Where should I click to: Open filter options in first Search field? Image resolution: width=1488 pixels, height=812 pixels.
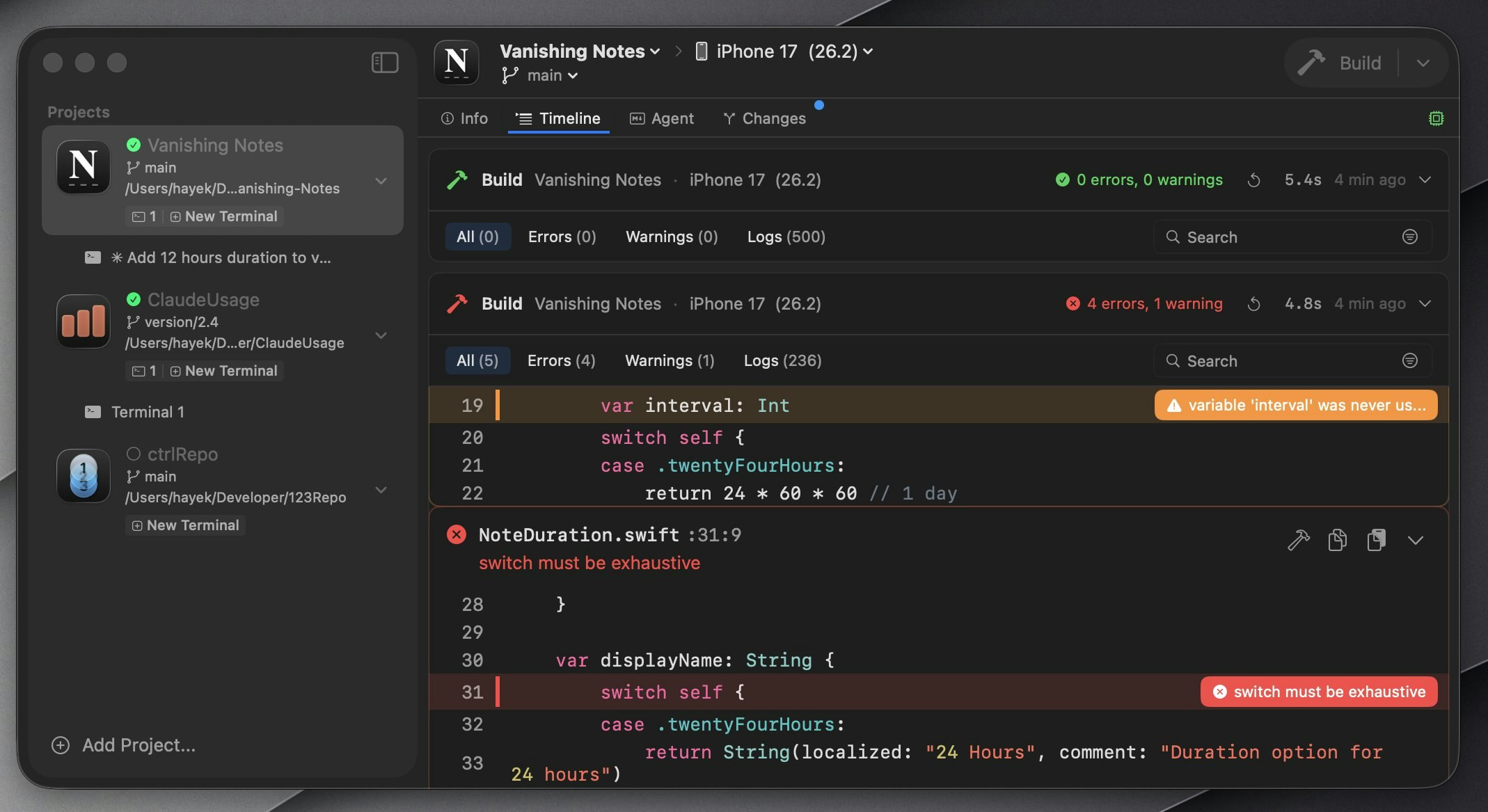pos(1409,237)
